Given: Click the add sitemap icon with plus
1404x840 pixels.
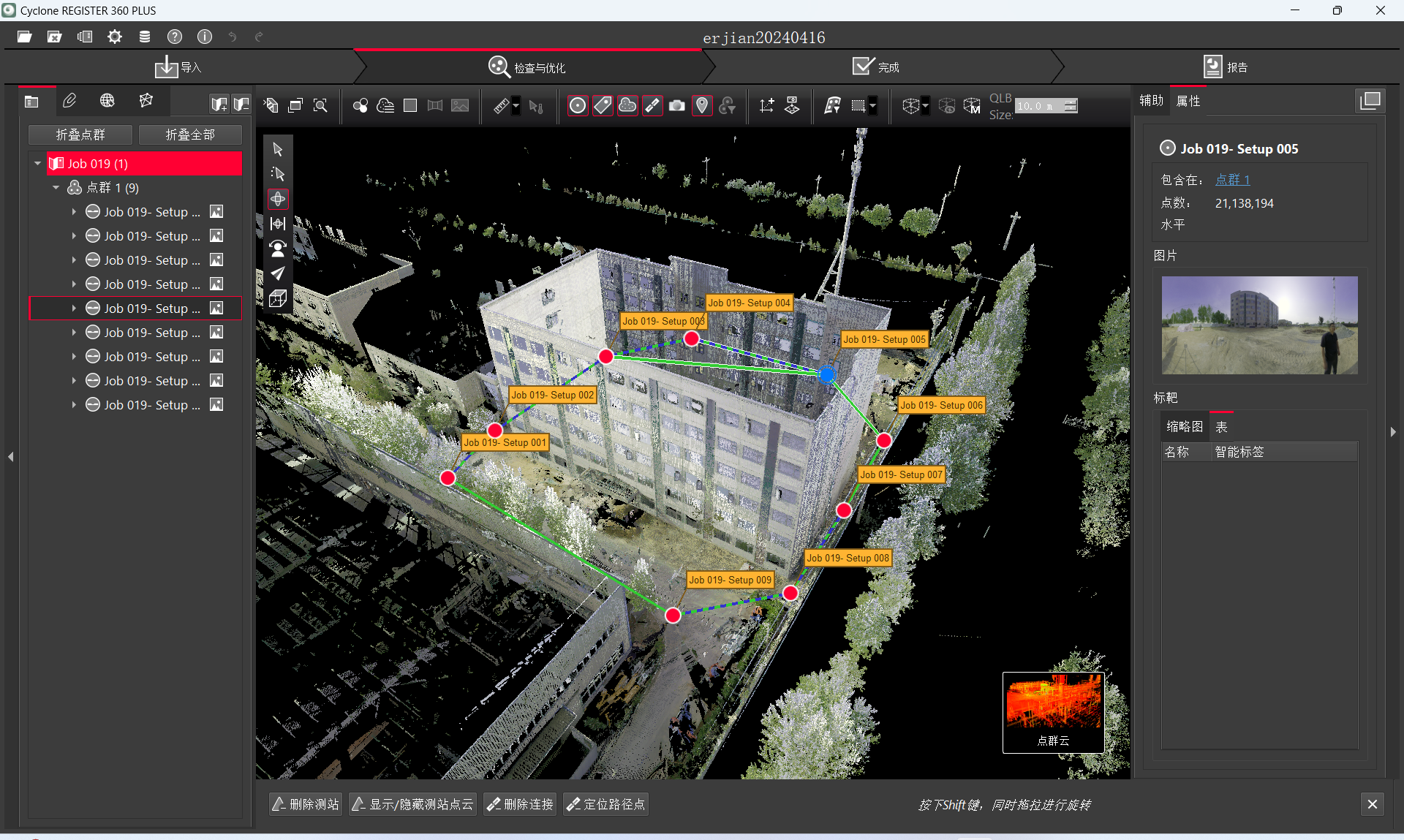Looking at the screenshot, I should click(x=219, y=105).
